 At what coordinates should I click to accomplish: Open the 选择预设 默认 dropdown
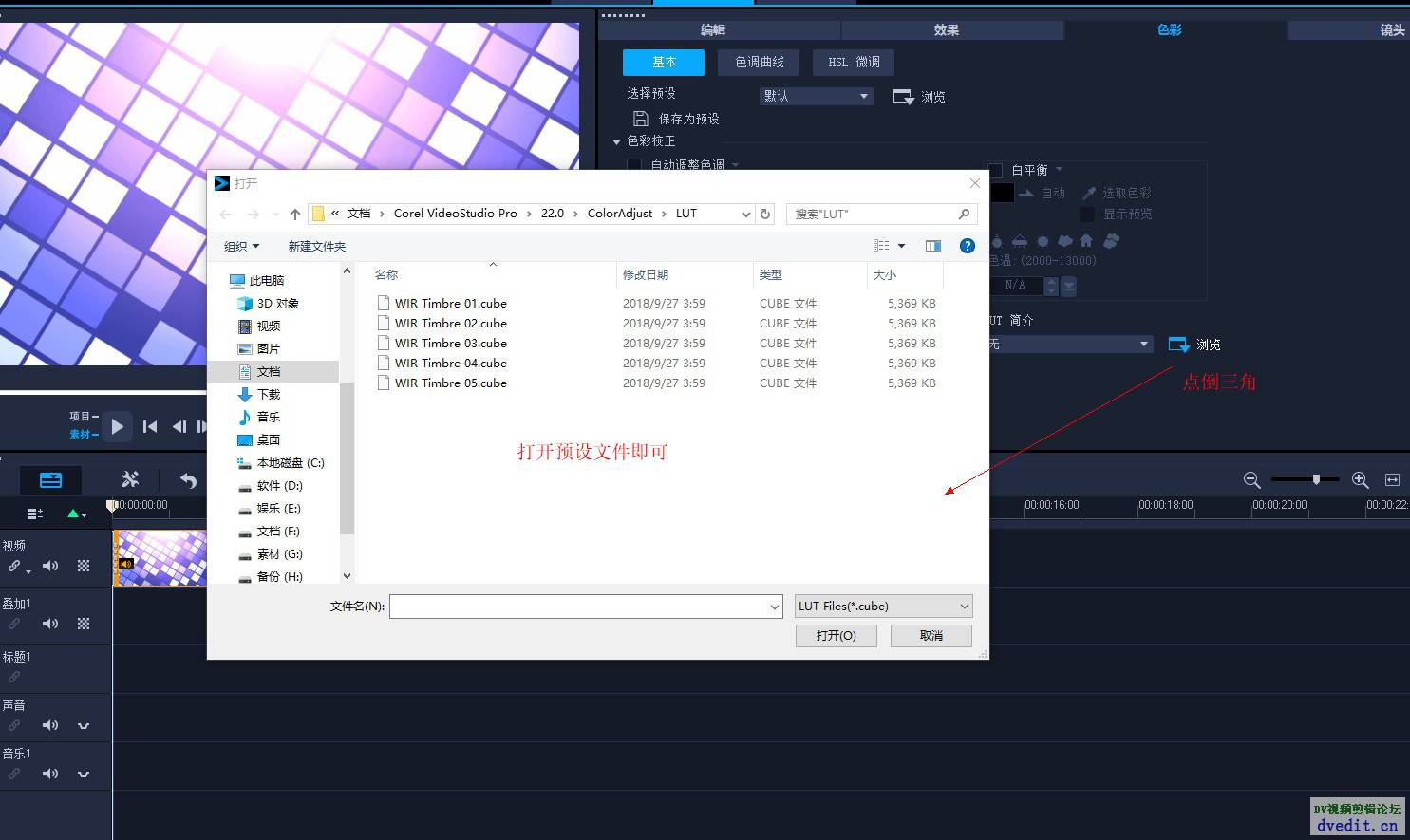coord(816,96)
